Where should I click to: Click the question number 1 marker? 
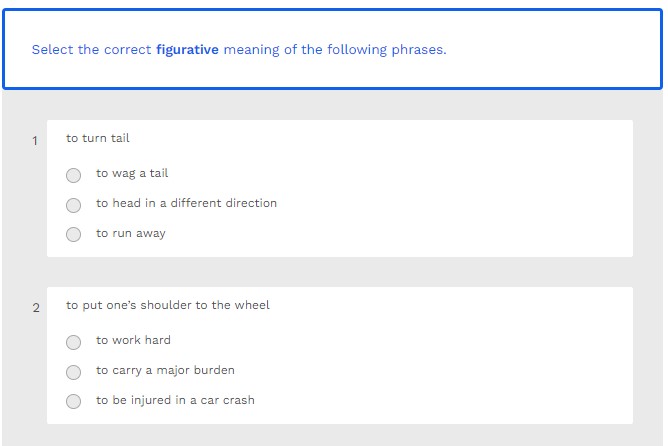click(x=35, y=141)
